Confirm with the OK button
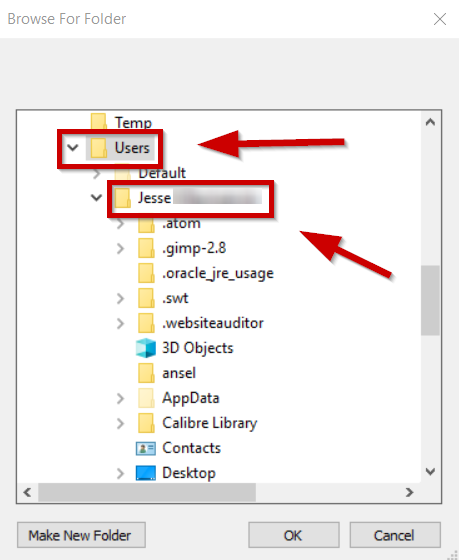The image size is (459, 560). [x=294, y=535]
